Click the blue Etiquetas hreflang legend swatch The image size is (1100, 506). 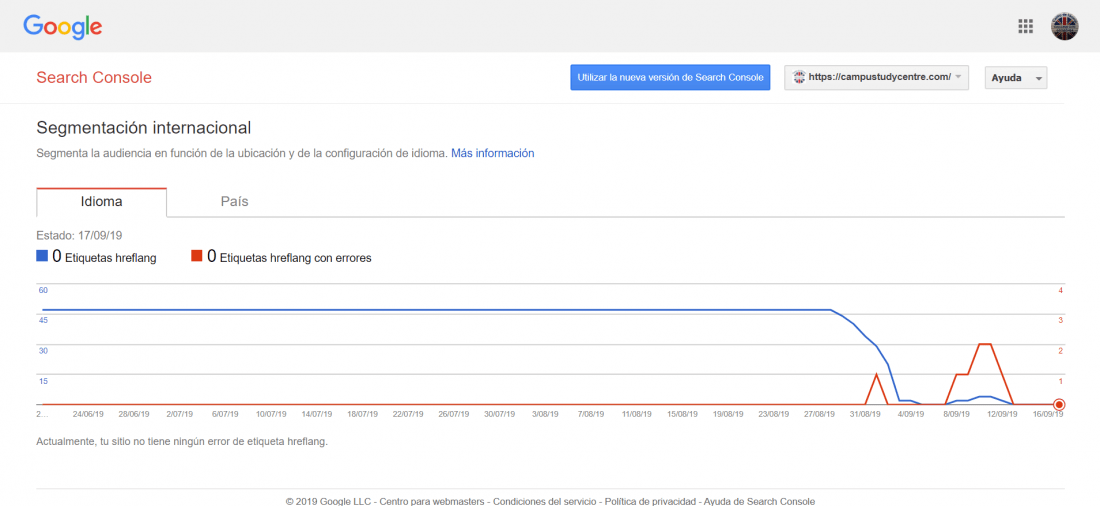(x=41, y=256)
